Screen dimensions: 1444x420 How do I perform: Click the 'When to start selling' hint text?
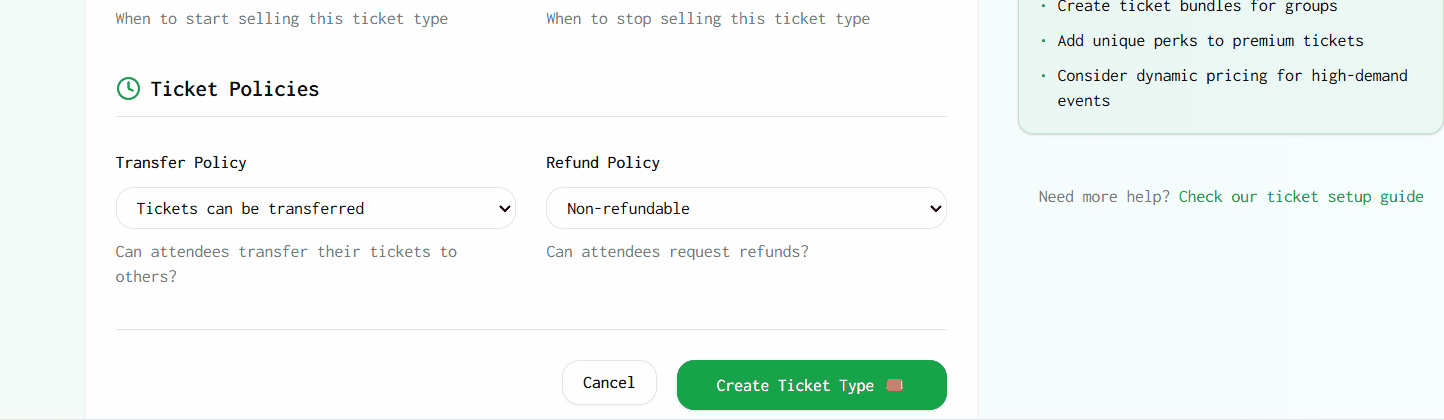[x=282, y=19]
